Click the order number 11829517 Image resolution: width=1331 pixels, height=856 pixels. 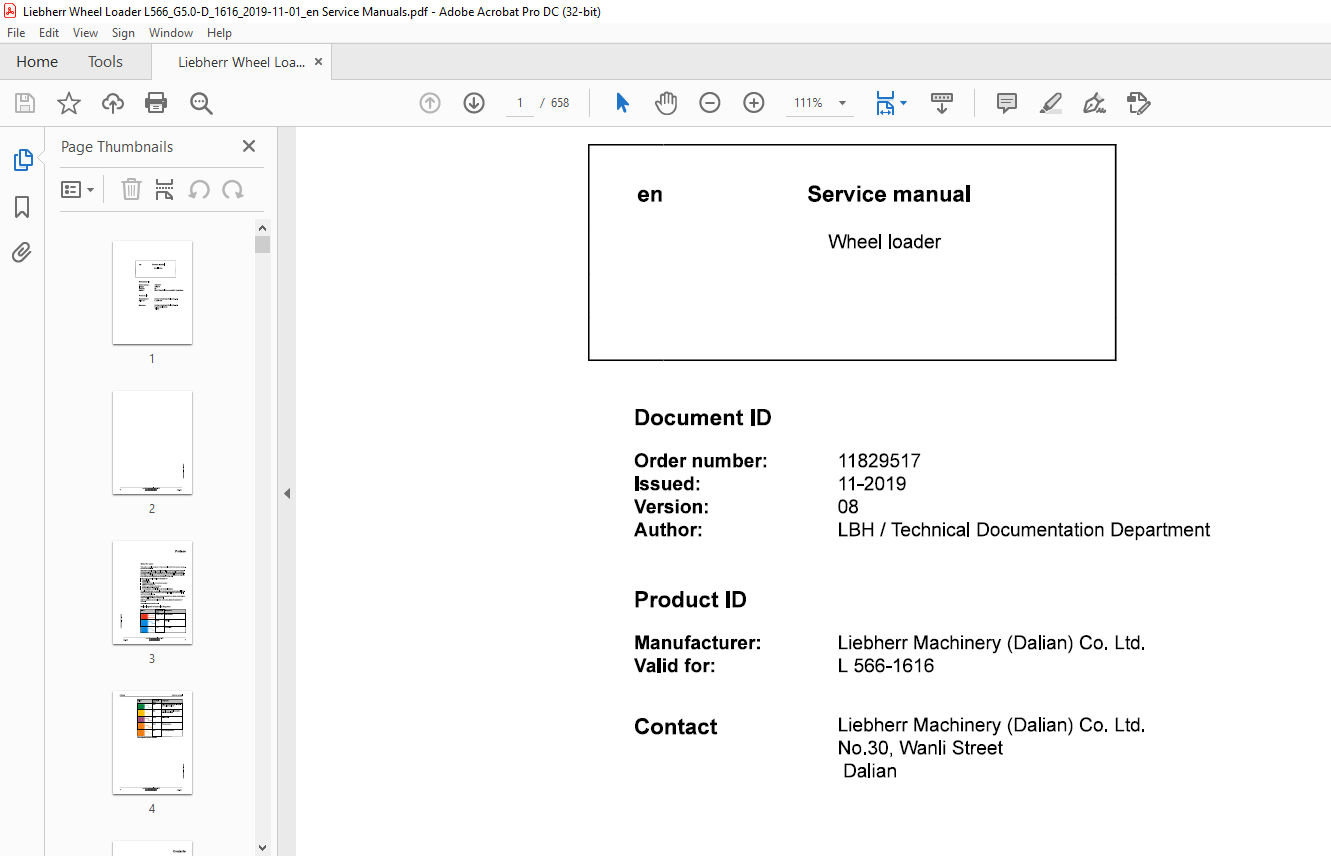tap(879, 461)
